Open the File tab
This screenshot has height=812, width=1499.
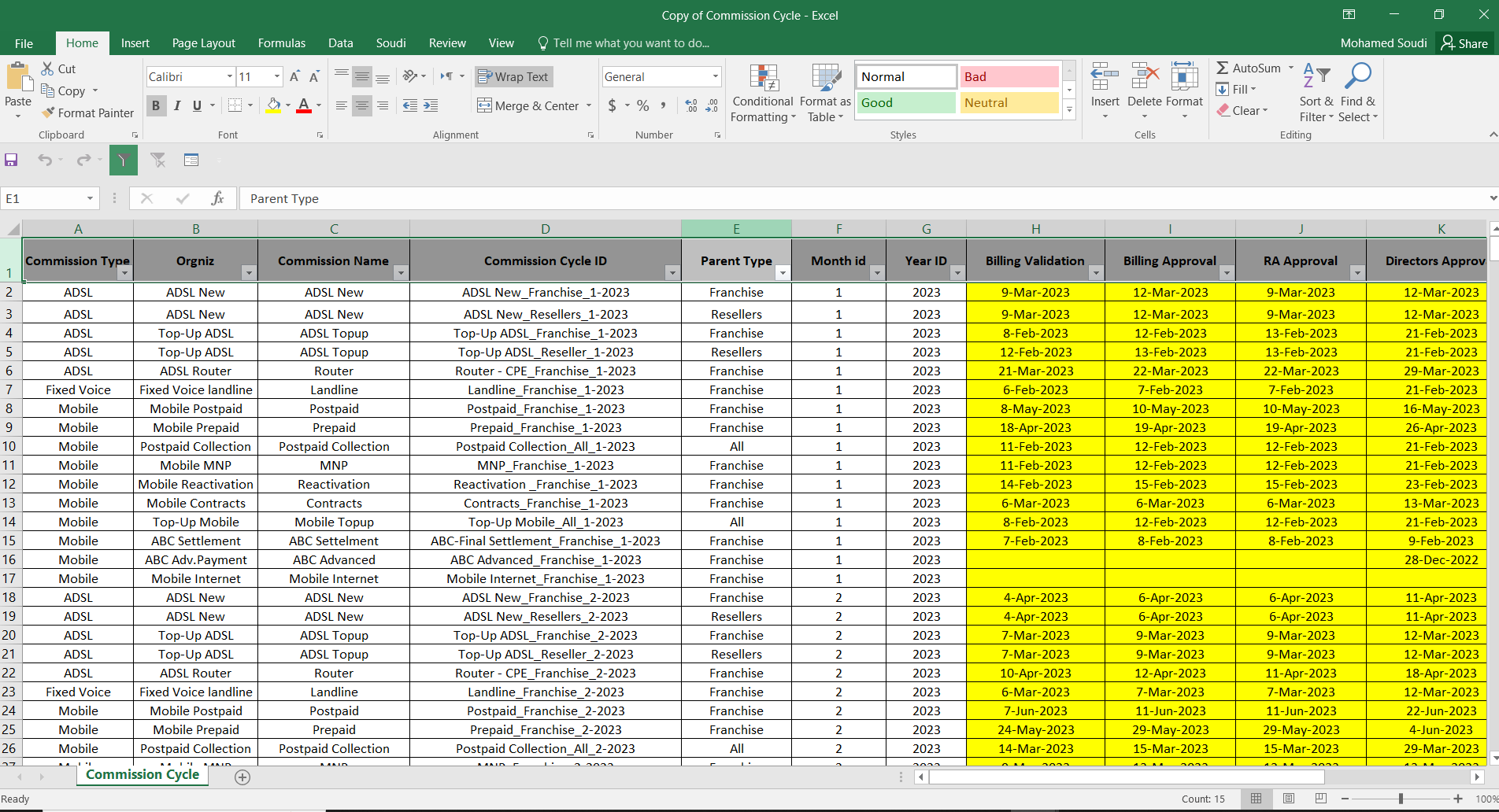coord(24,43)
